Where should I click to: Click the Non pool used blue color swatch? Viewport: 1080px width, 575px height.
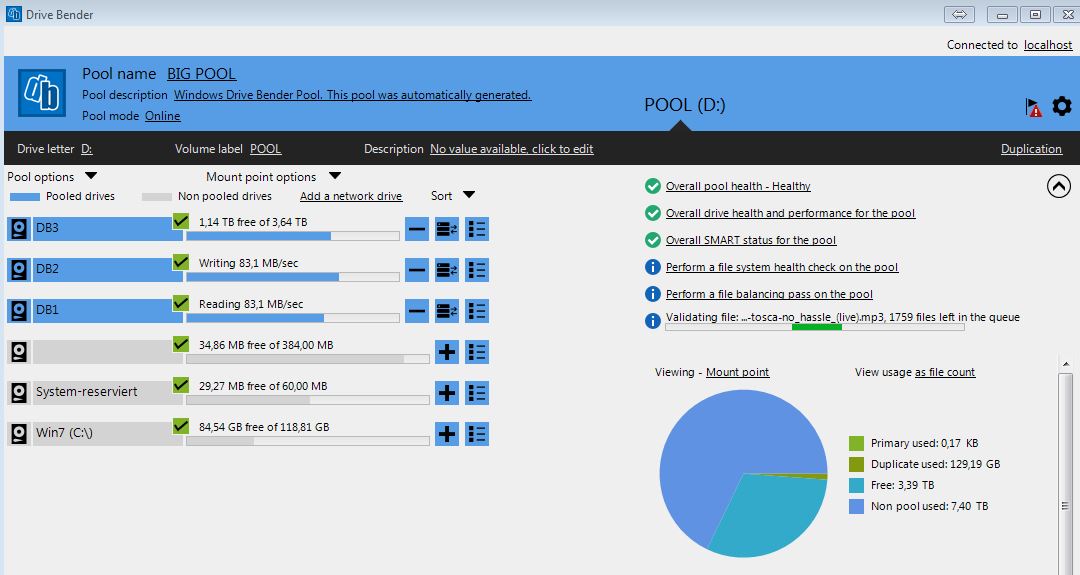coord(856,506)
